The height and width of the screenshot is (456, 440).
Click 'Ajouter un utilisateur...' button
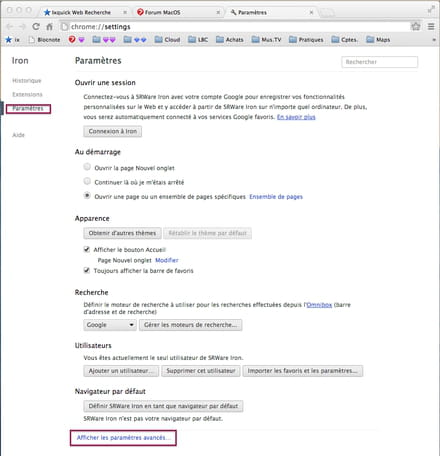(121, 371)
